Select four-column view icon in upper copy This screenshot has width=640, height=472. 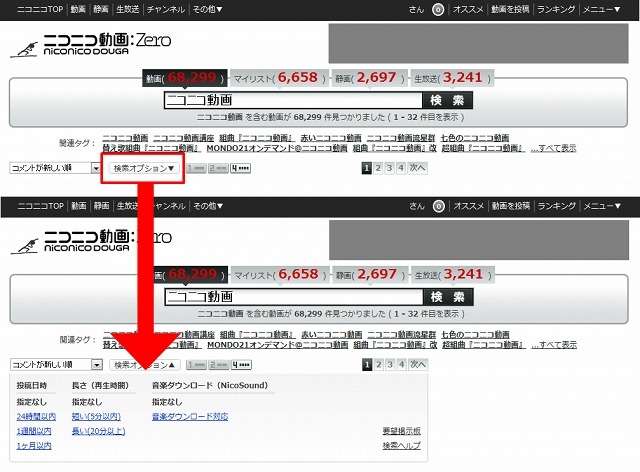pos(240,168)
